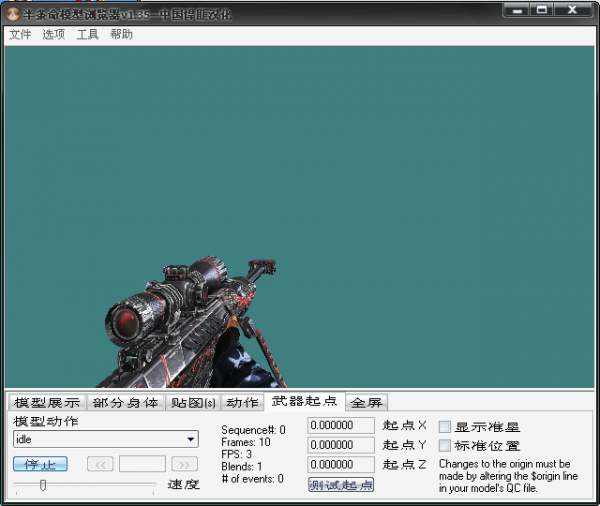This screenshot has height=506, width=600.
Task: Click the sniper rifle model in viewport
Action: pyautogui.click(x=191, y=325)
